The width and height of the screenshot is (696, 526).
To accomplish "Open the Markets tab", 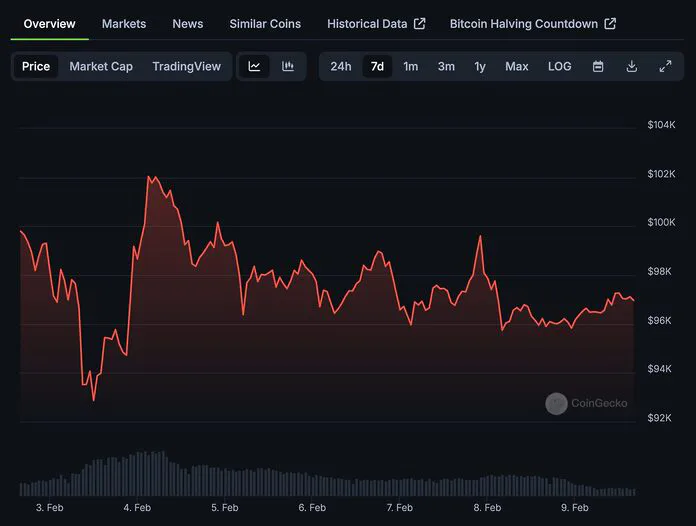I will 124,24.
